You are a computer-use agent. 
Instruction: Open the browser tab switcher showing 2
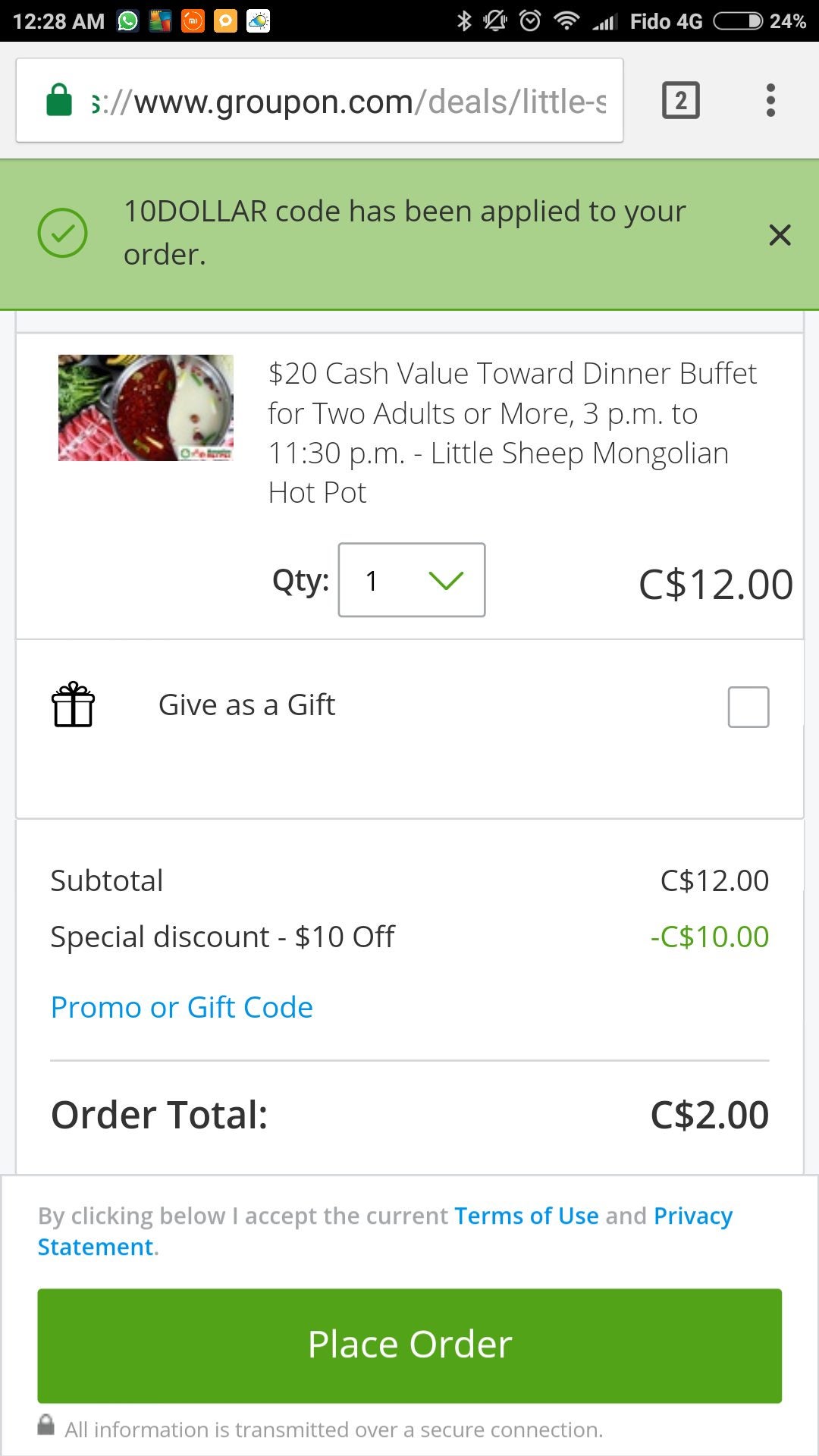tap(681, 100)
